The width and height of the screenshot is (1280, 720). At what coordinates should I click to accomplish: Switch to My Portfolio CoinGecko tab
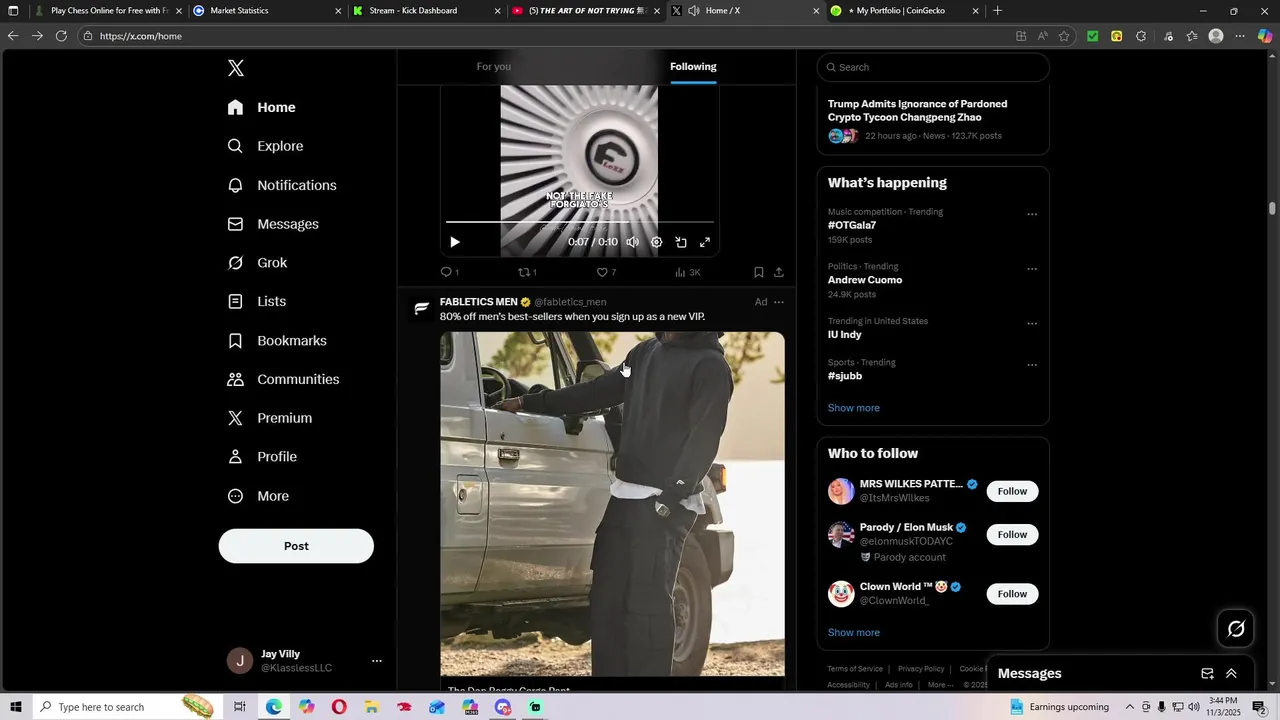coord(905,11)
